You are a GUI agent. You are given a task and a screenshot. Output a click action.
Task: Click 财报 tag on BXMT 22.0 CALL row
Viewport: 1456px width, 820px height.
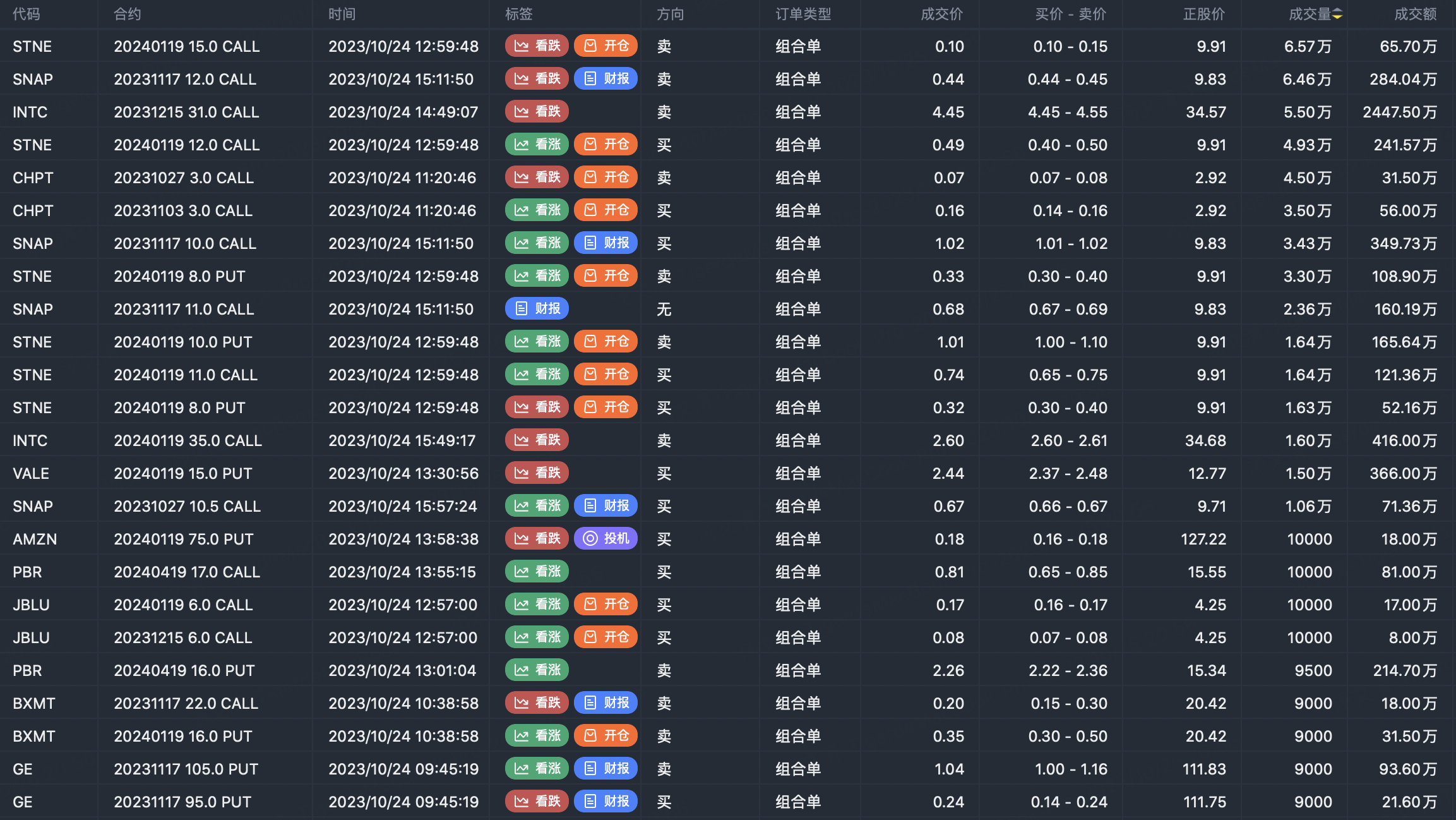point(606,702)
